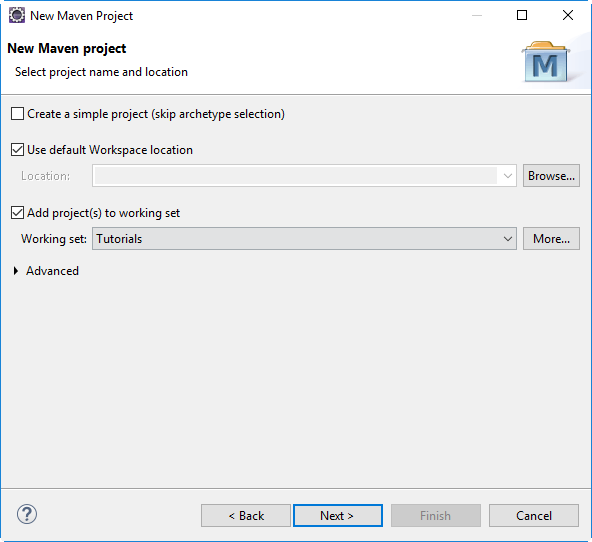Click the Browse... button

point(551,176)
